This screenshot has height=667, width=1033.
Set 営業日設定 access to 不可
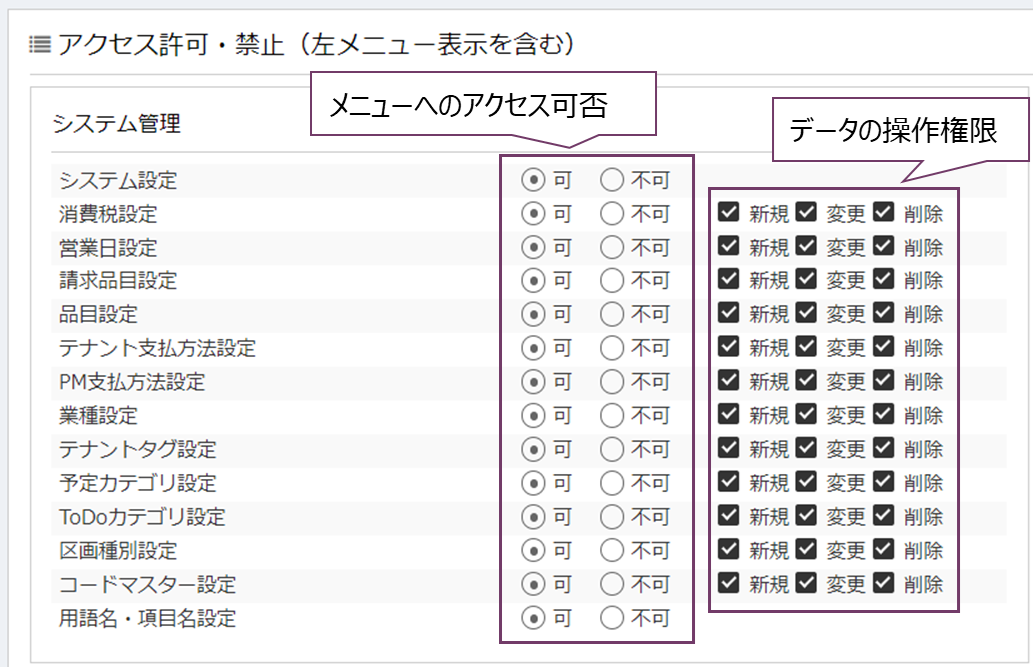click(x=612, y=248)
